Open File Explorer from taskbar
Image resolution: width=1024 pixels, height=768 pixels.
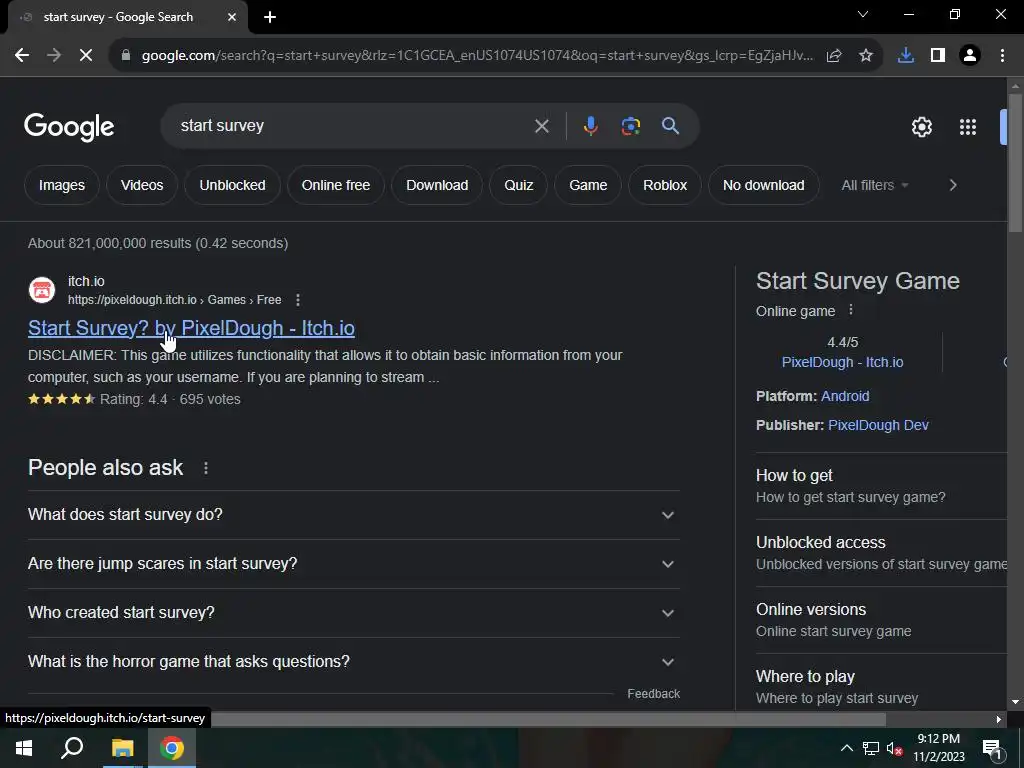[122, 748]
